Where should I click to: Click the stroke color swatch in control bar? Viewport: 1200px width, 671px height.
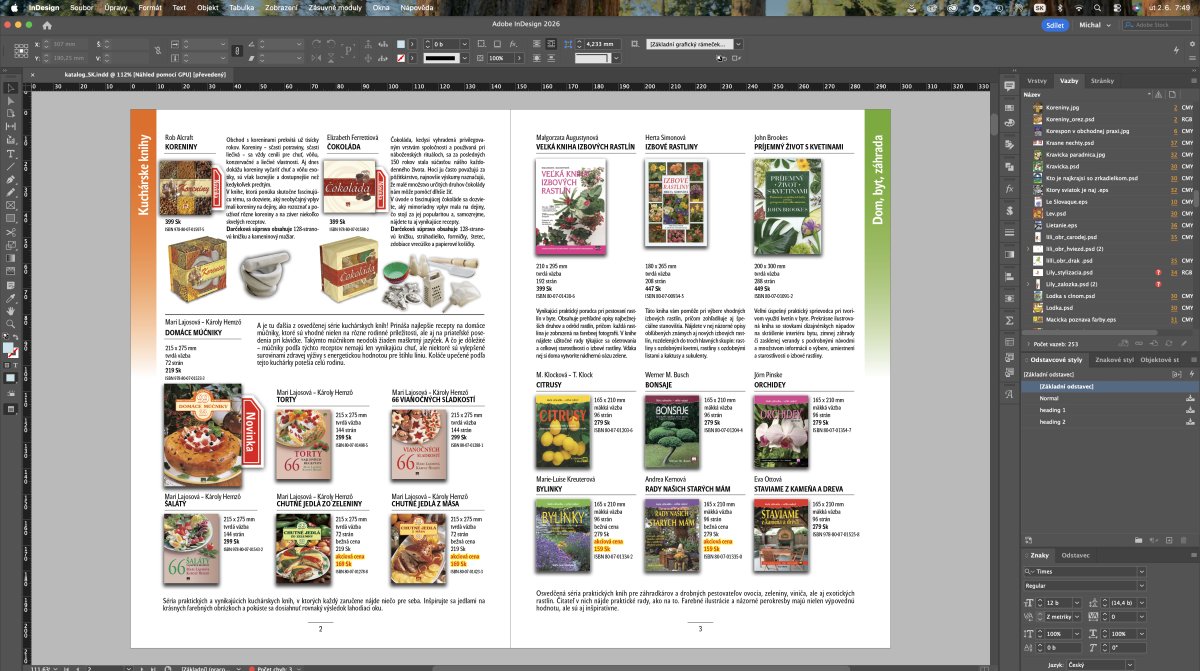point(400,58)
